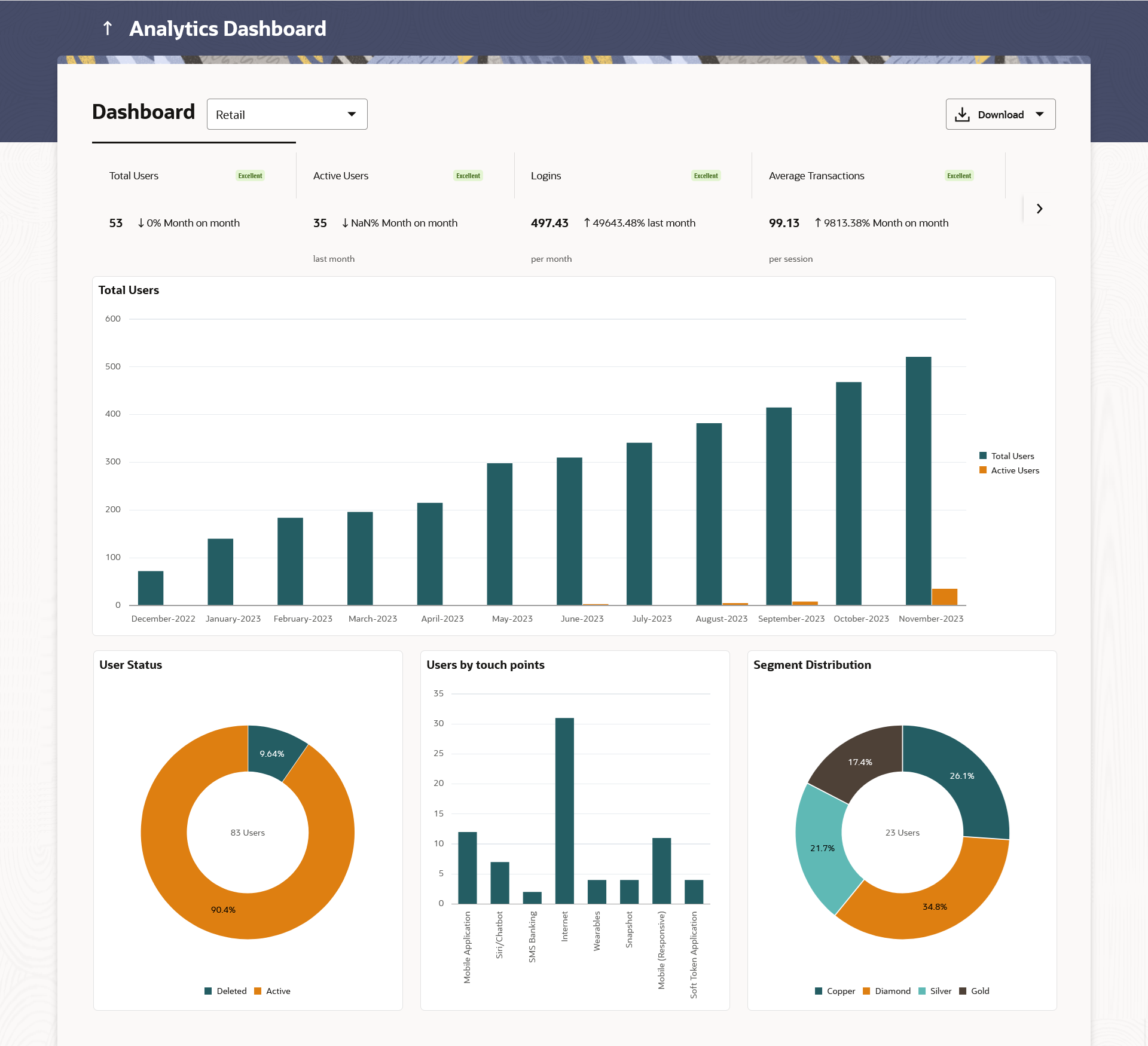Viewport: 1148px width, 1046px height.
Task: Click the Active legend orange swatch
Action: 258,991
